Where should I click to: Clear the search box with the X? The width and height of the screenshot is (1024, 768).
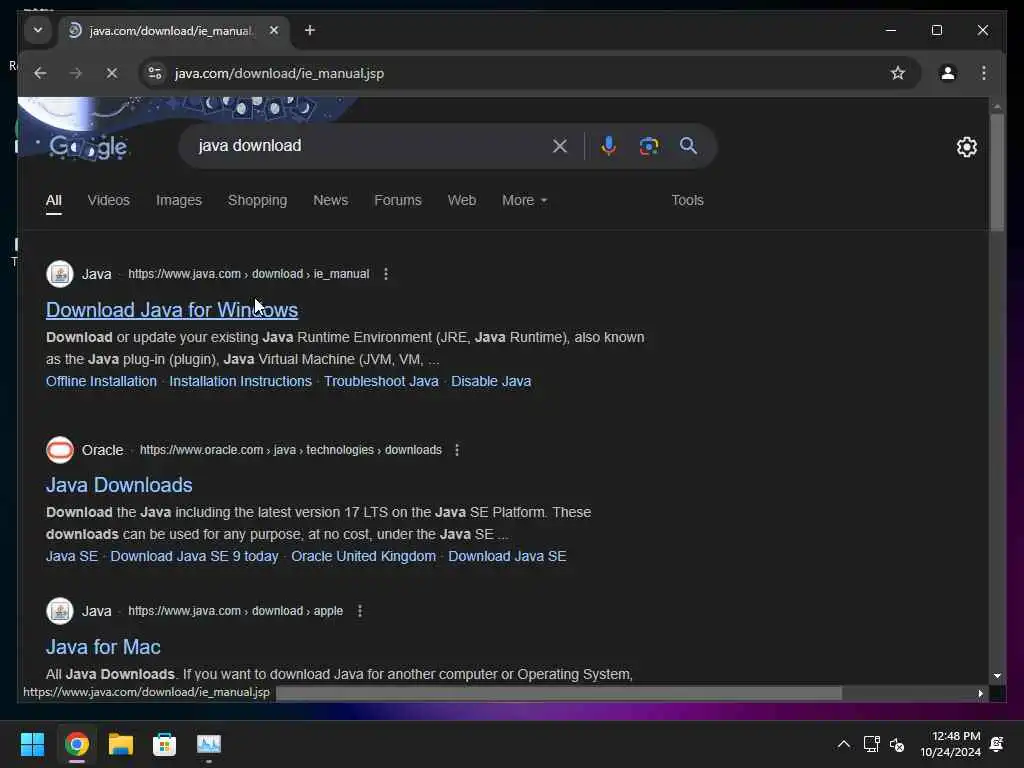pos(560,146)
